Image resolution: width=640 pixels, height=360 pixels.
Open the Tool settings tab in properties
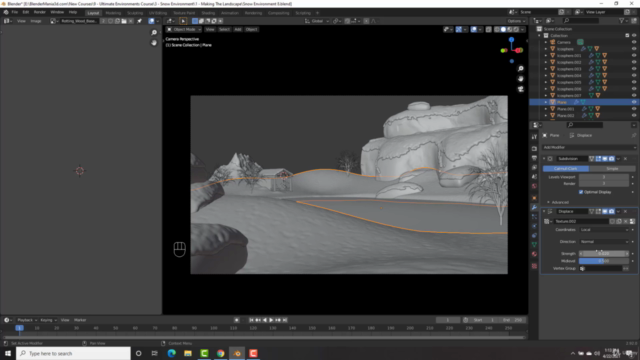pos(534,137)
